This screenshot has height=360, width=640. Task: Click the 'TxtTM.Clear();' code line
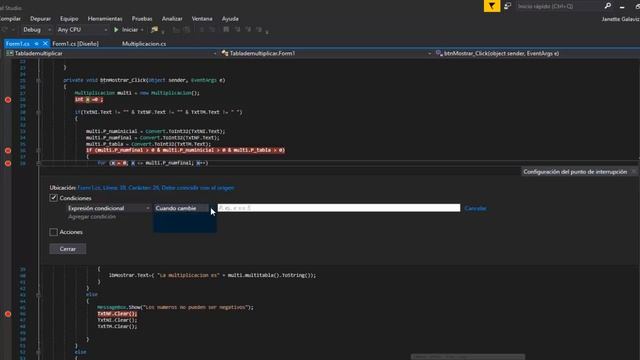pos(117,327)
